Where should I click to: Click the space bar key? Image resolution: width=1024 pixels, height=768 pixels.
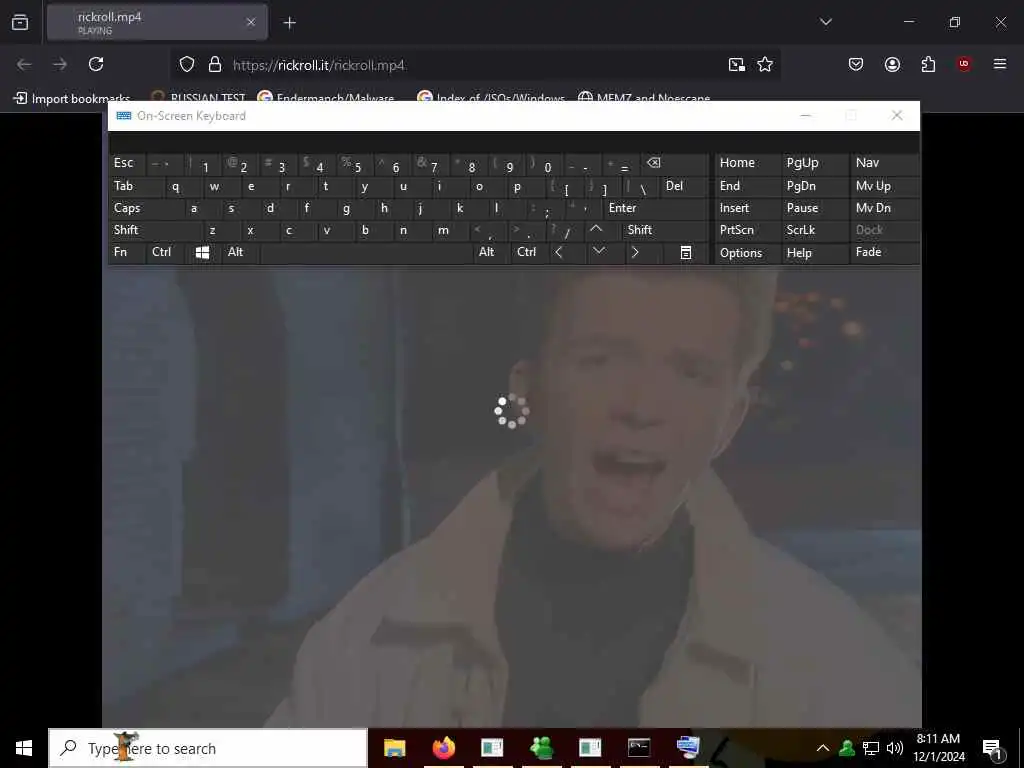366,253
